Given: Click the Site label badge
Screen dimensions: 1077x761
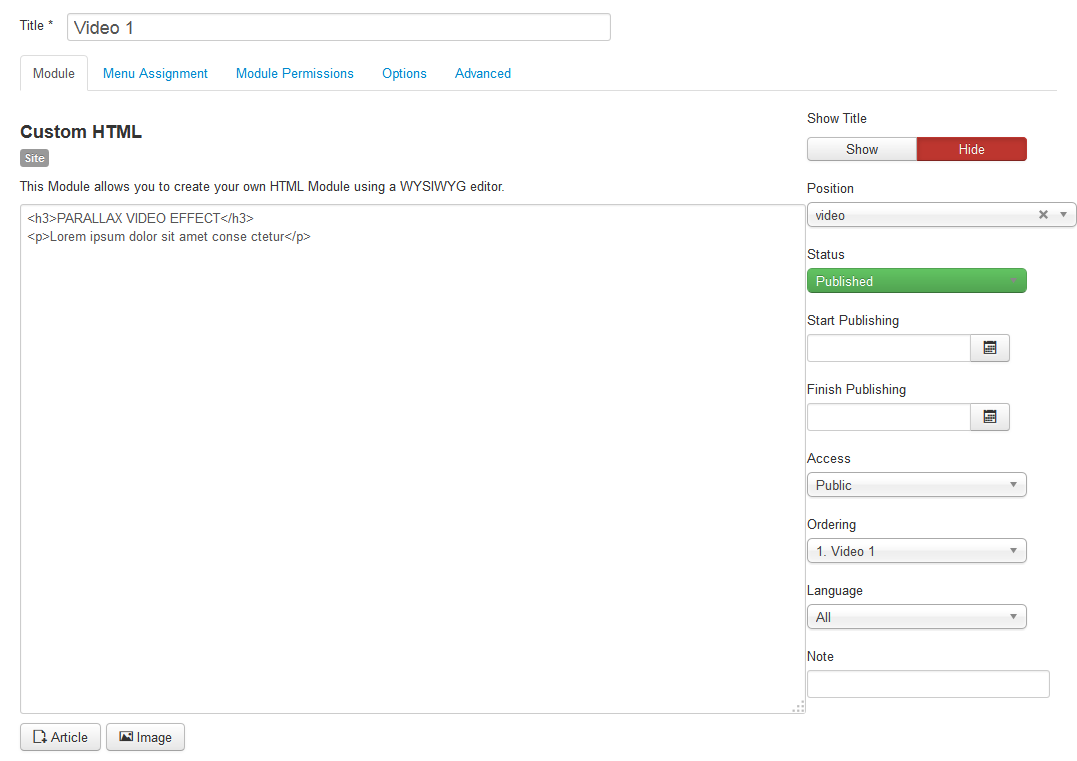Looking at the screenshot, I should 34,158.
